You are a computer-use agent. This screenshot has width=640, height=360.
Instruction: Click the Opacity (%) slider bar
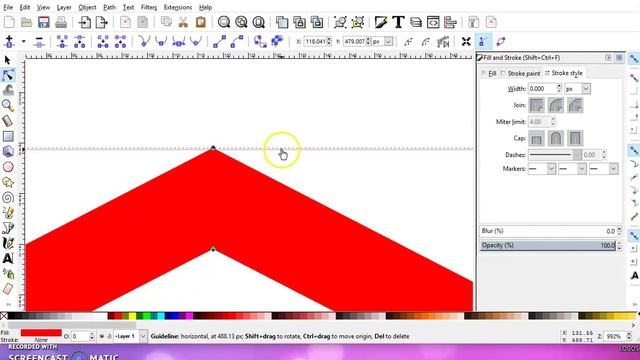[547, 245]
